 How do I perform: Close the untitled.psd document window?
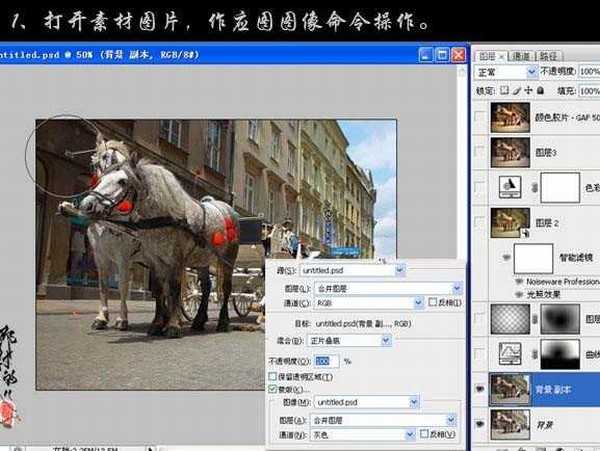pos(458,55)
